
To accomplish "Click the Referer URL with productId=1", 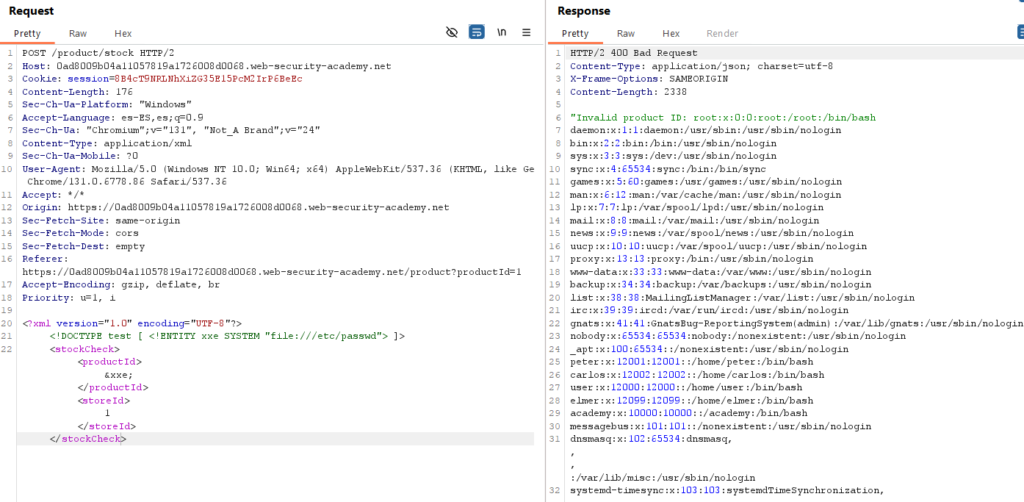I will click(x=272, y=272).
